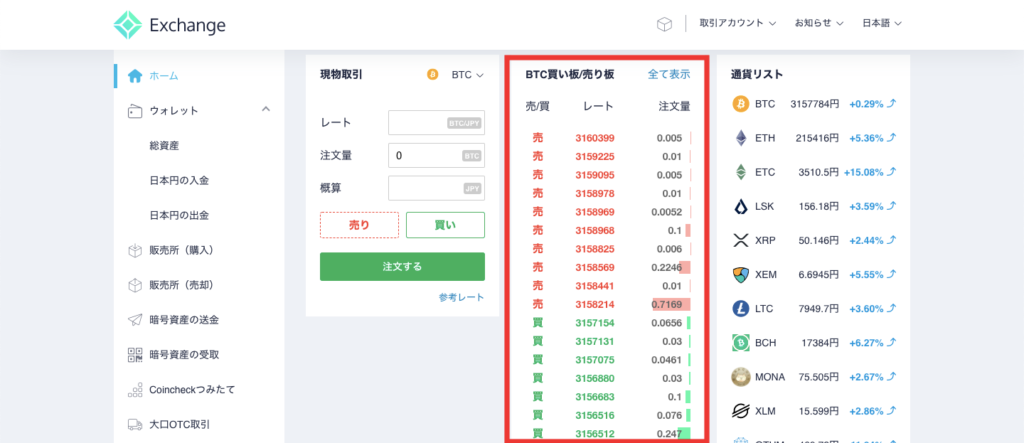The width and height of the screenshot is (1024, 443).
Task: Click the 3158214 sell order depth bar
Action: pos(670,304)
